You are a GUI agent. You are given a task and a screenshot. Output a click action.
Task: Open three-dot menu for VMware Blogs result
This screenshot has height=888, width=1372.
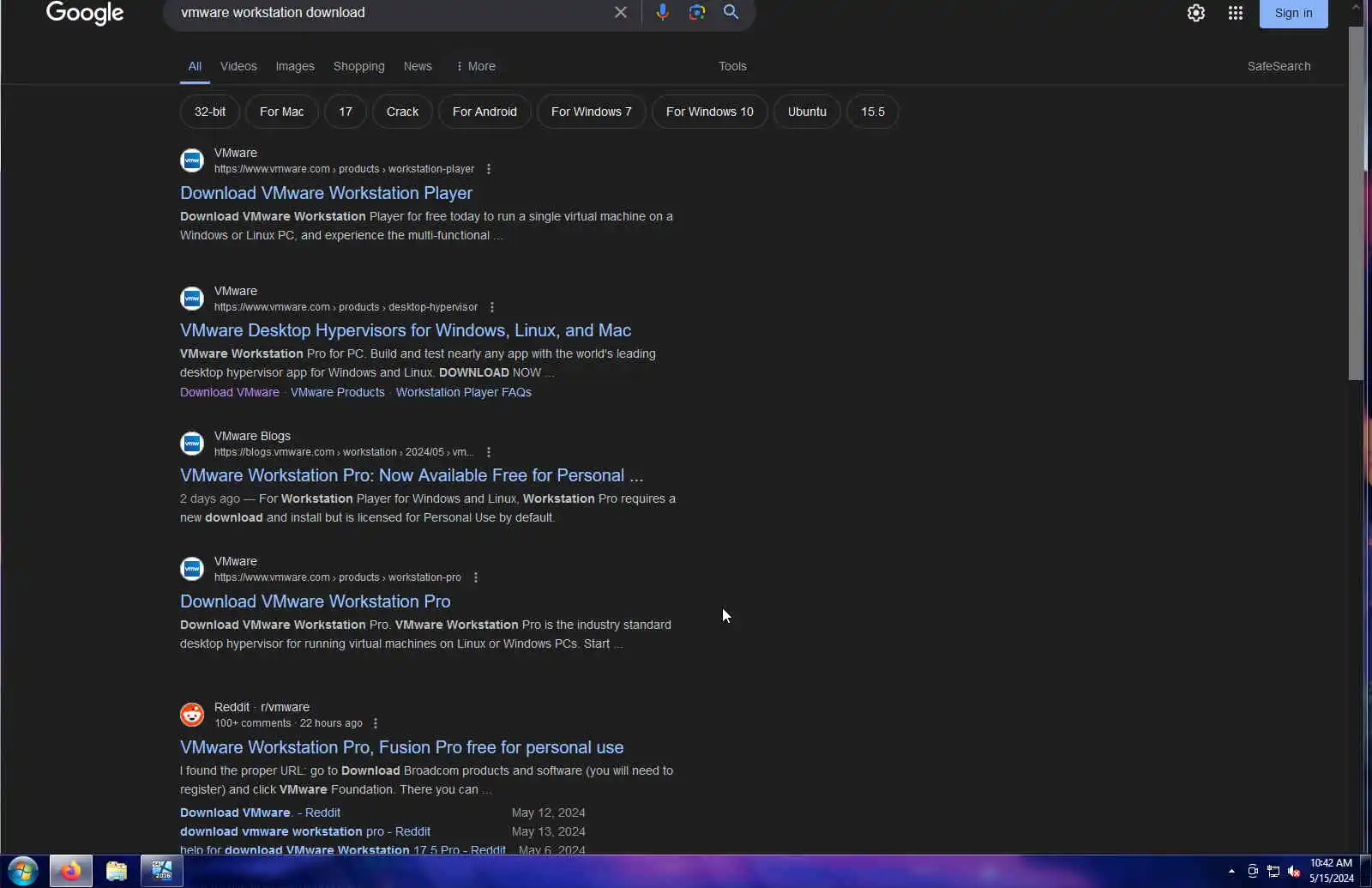click(489, 452)
